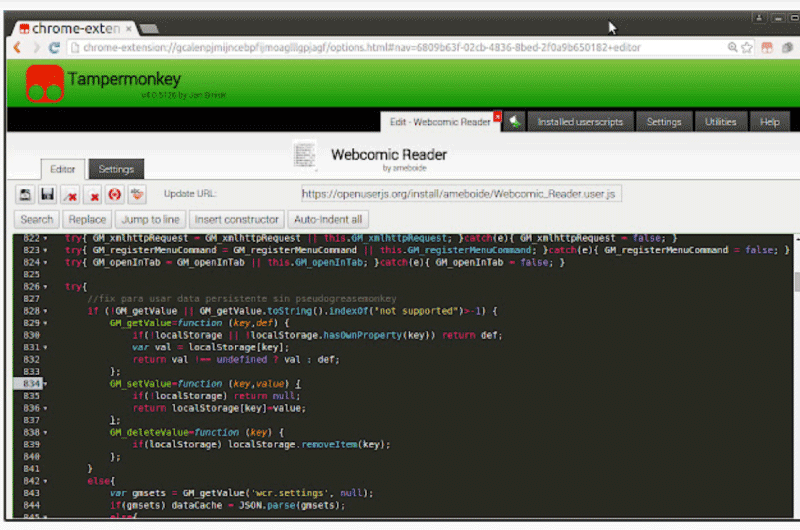Viewport: 800px width, 530px height.
Task: Collapse code fold at line 829
Action: tap(45, 323)
